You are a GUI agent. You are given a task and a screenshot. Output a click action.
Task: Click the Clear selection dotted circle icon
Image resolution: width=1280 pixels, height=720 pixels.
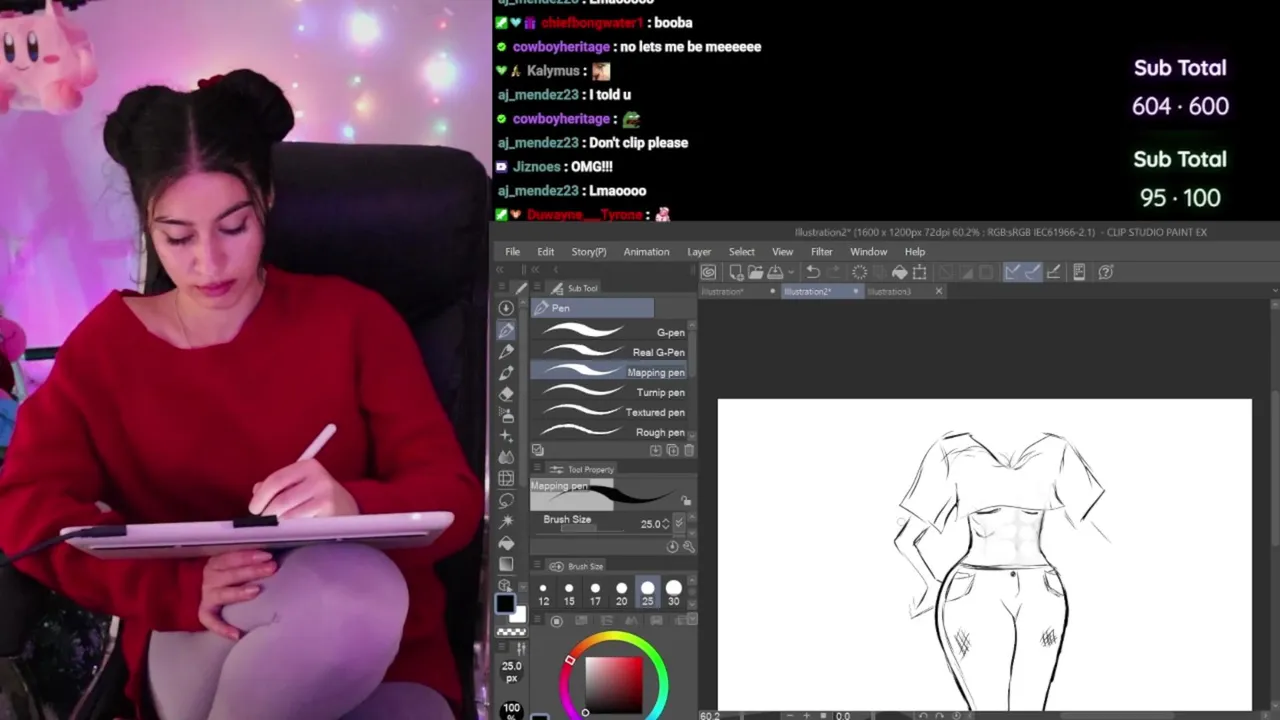point(859,272)
